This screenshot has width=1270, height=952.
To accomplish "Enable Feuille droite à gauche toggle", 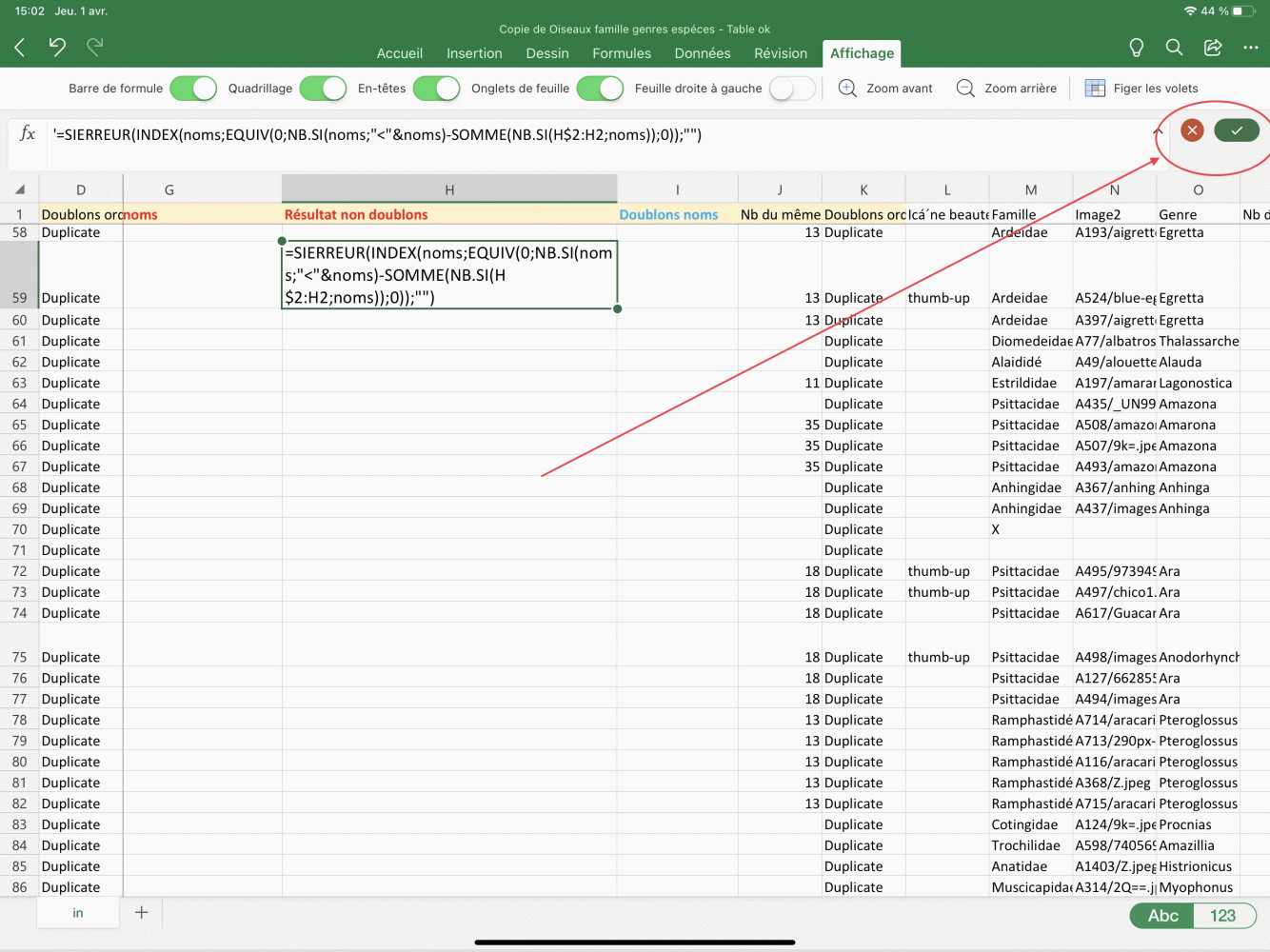I will coord(792,89).
